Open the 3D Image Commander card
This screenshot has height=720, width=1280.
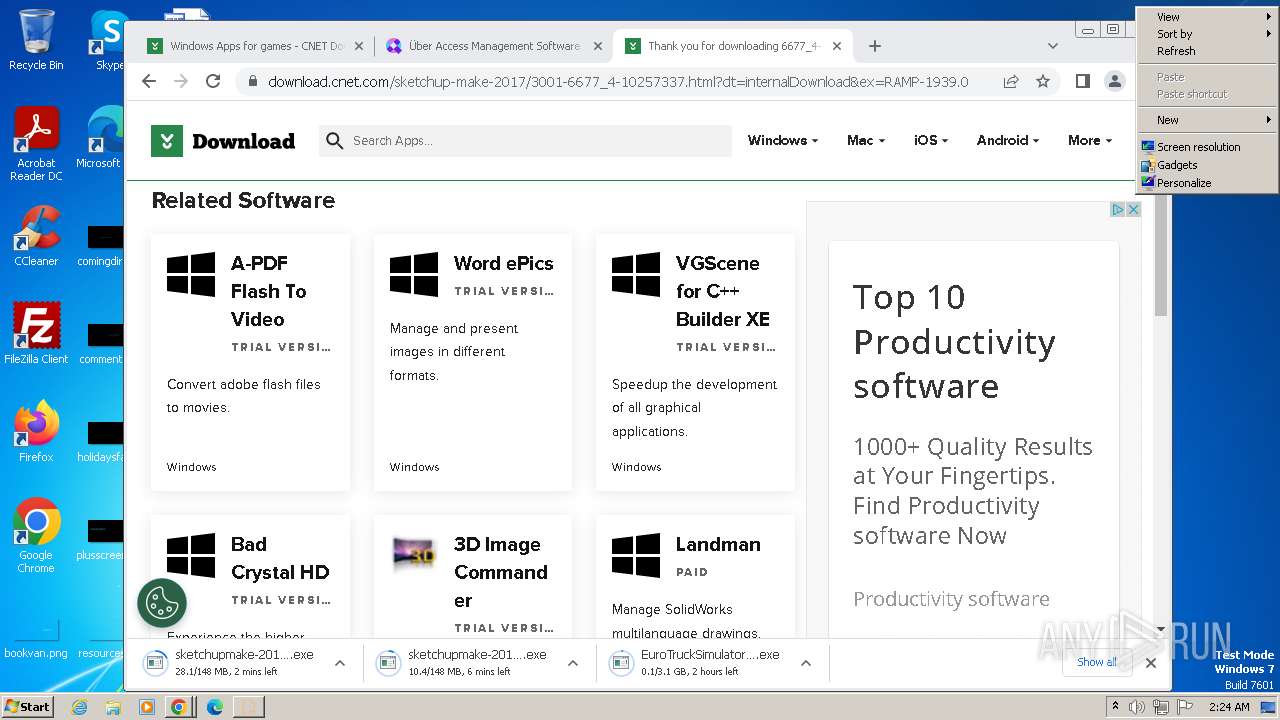(x=473, y=578)
